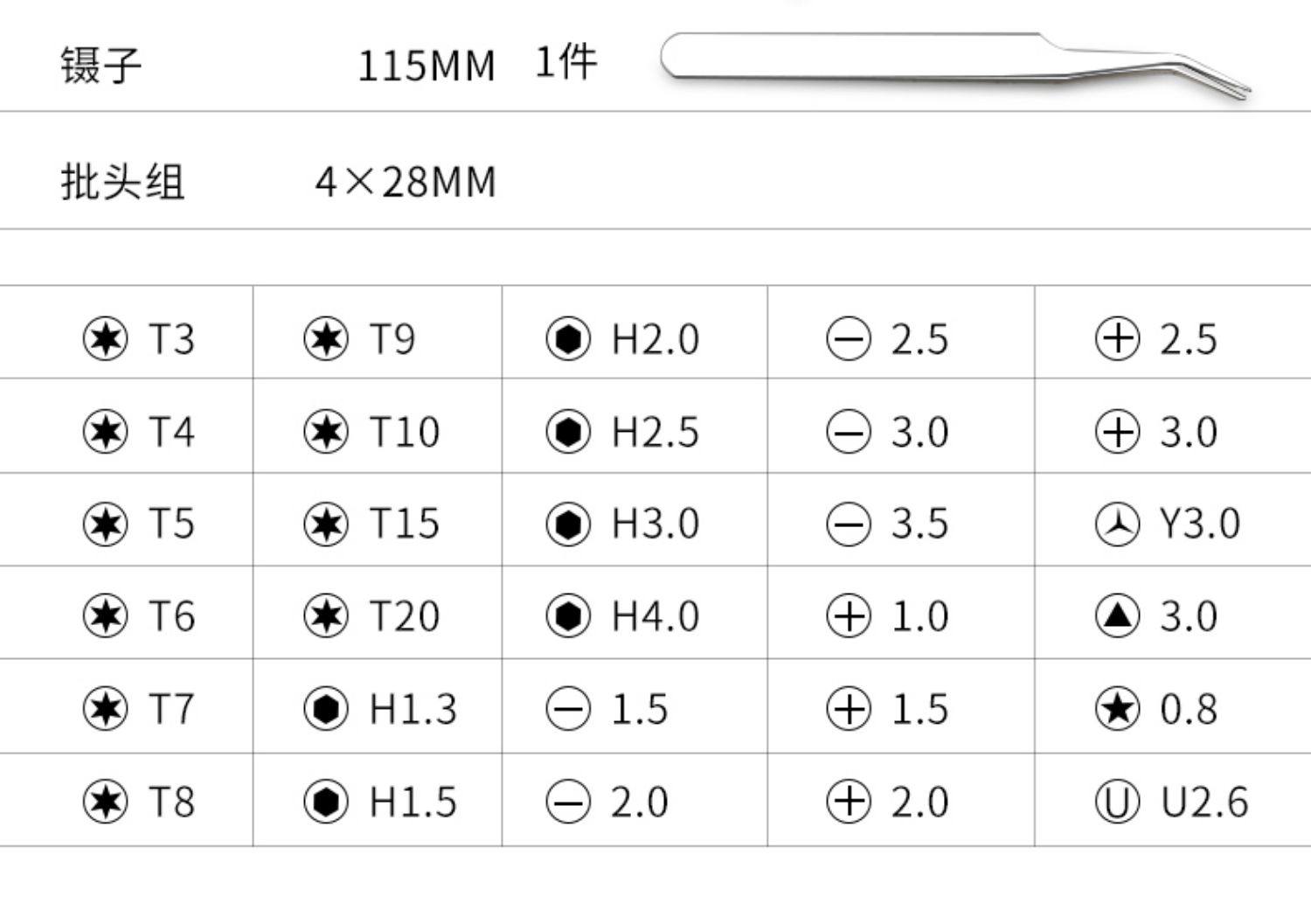Screen dimensions: 1311x924
Task: Select the hex icon next to H1.3
Action: 326,709
